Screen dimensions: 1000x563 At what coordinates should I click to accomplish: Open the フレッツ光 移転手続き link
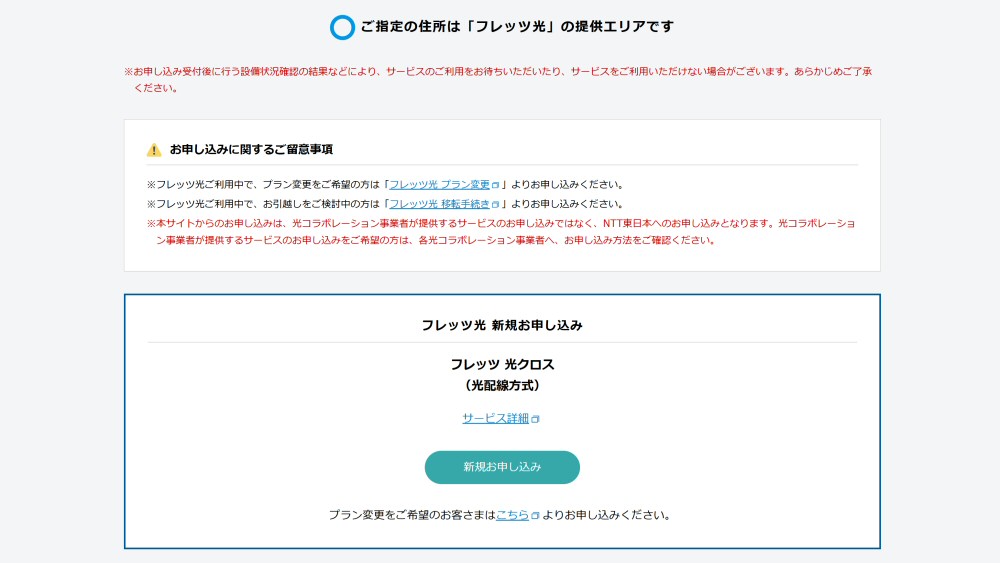coord(439,204)
